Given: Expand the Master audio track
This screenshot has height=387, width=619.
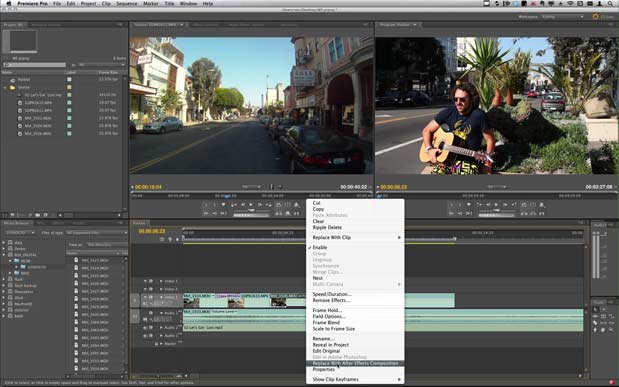Looking at the screenshot, I should point(161,344).
